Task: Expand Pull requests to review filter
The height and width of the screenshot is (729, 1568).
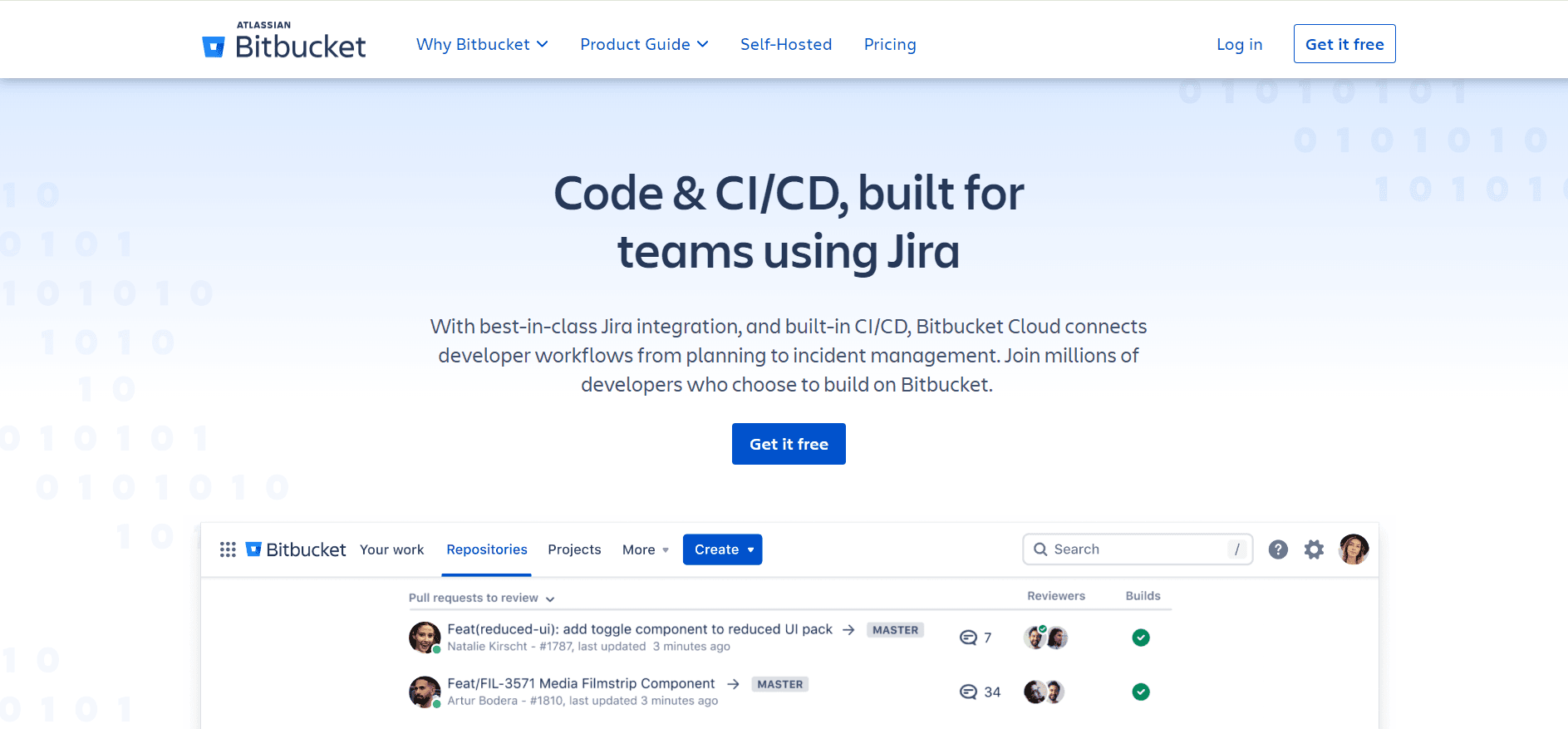Action: (482, 598)
